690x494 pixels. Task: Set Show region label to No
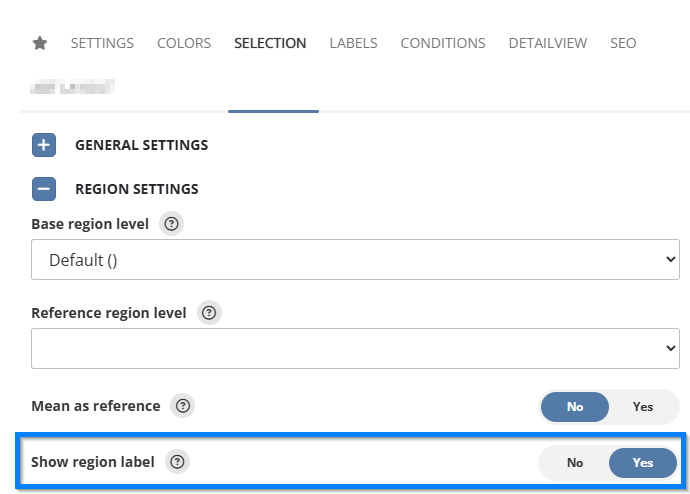coord(575,463)
